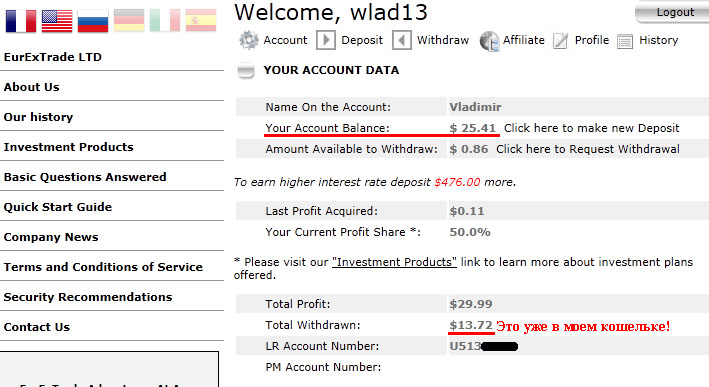The height and width of the screenshot is (387, 709).
Task: Click here to Request Withdrawal link
Action: [588, 149]
